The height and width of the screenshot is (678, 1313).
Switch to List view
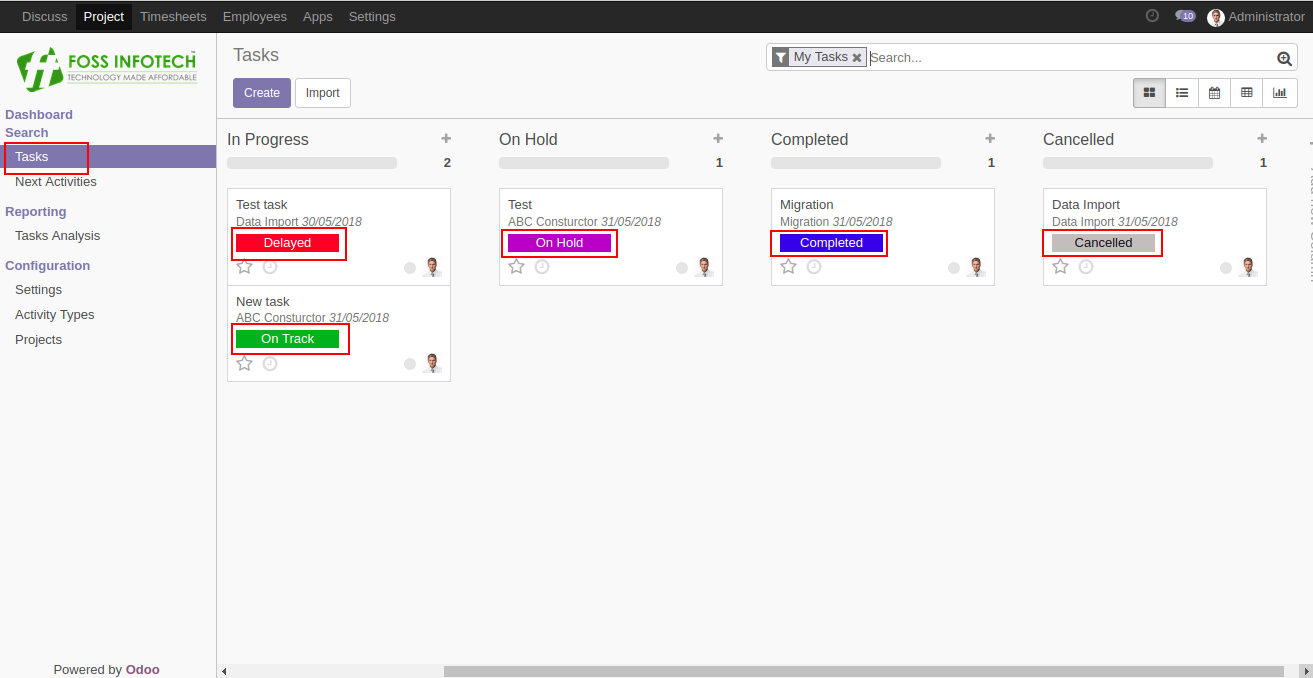1182,93
